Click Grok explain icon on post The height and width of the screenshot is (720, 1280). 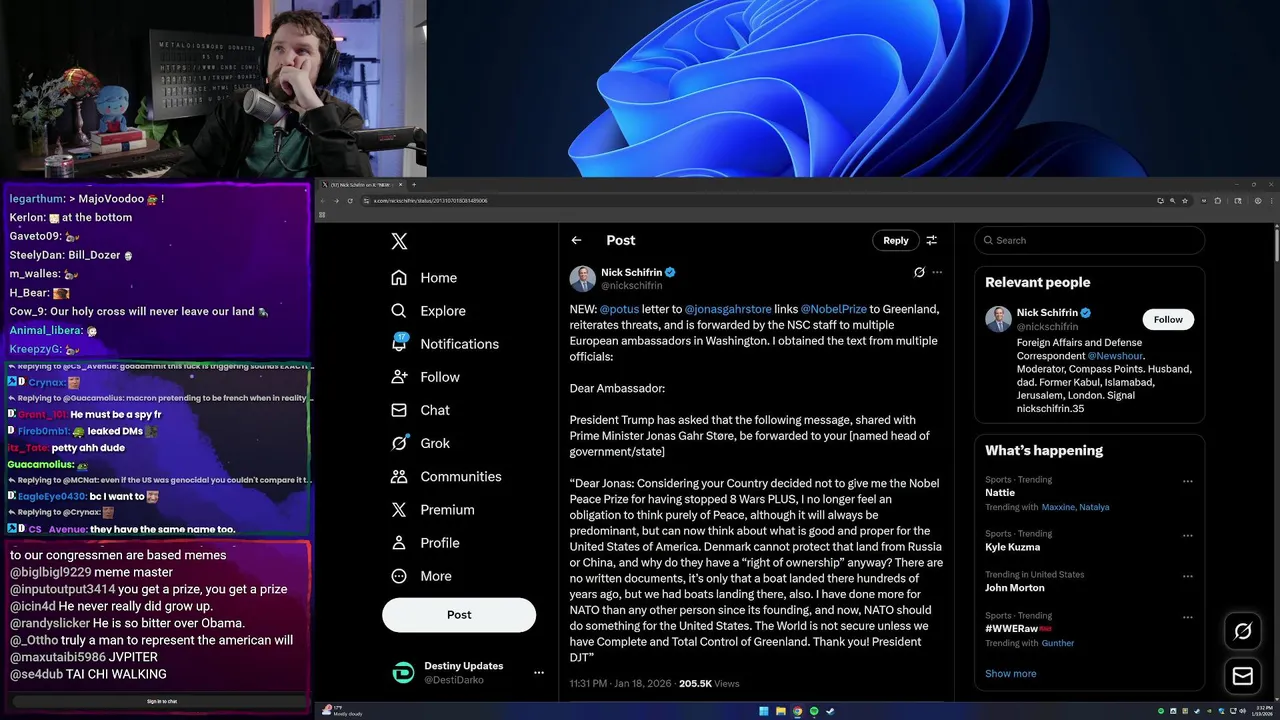pos(919,272)
